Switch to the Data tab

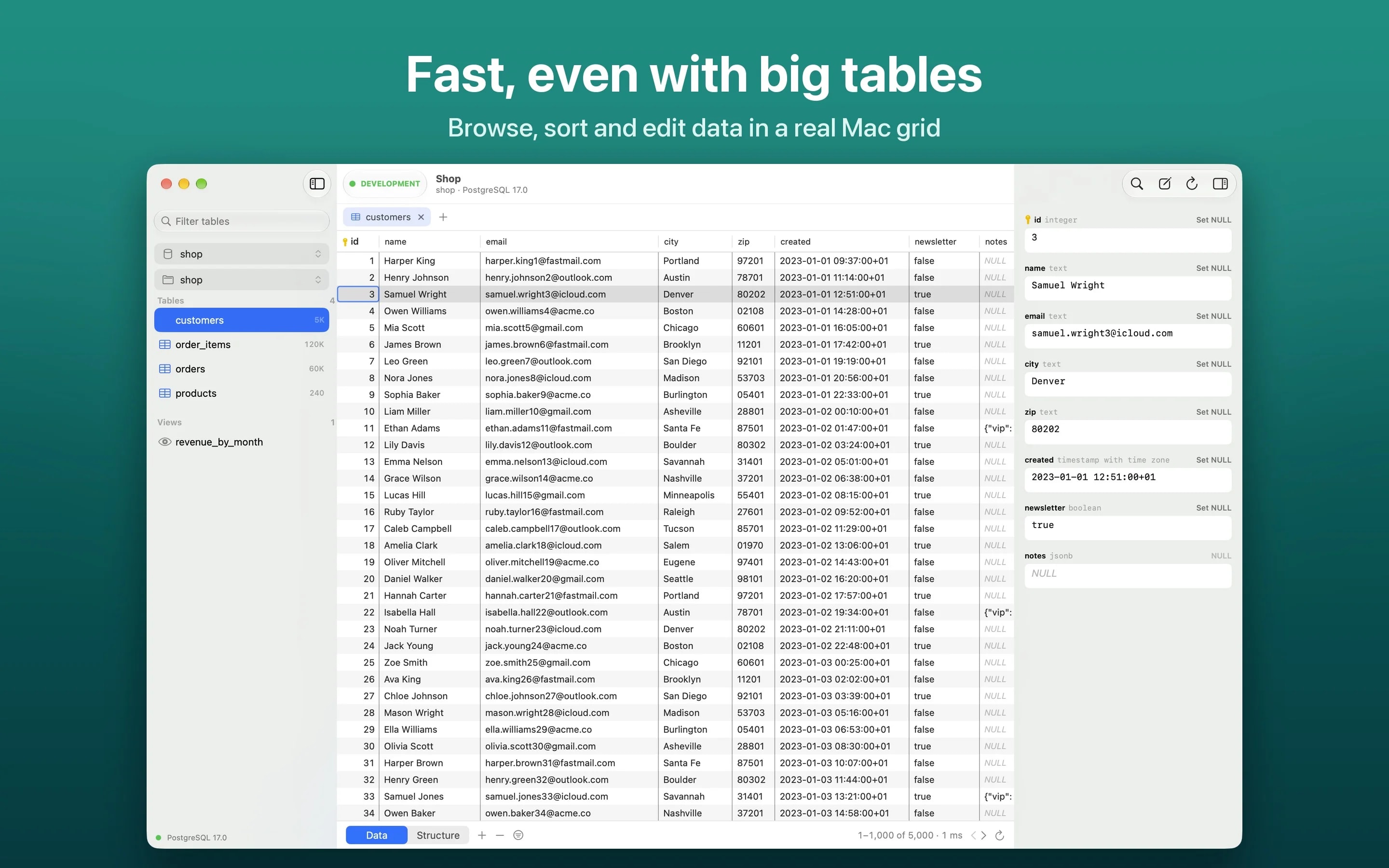pyautogui.click(x=377, y=835)
